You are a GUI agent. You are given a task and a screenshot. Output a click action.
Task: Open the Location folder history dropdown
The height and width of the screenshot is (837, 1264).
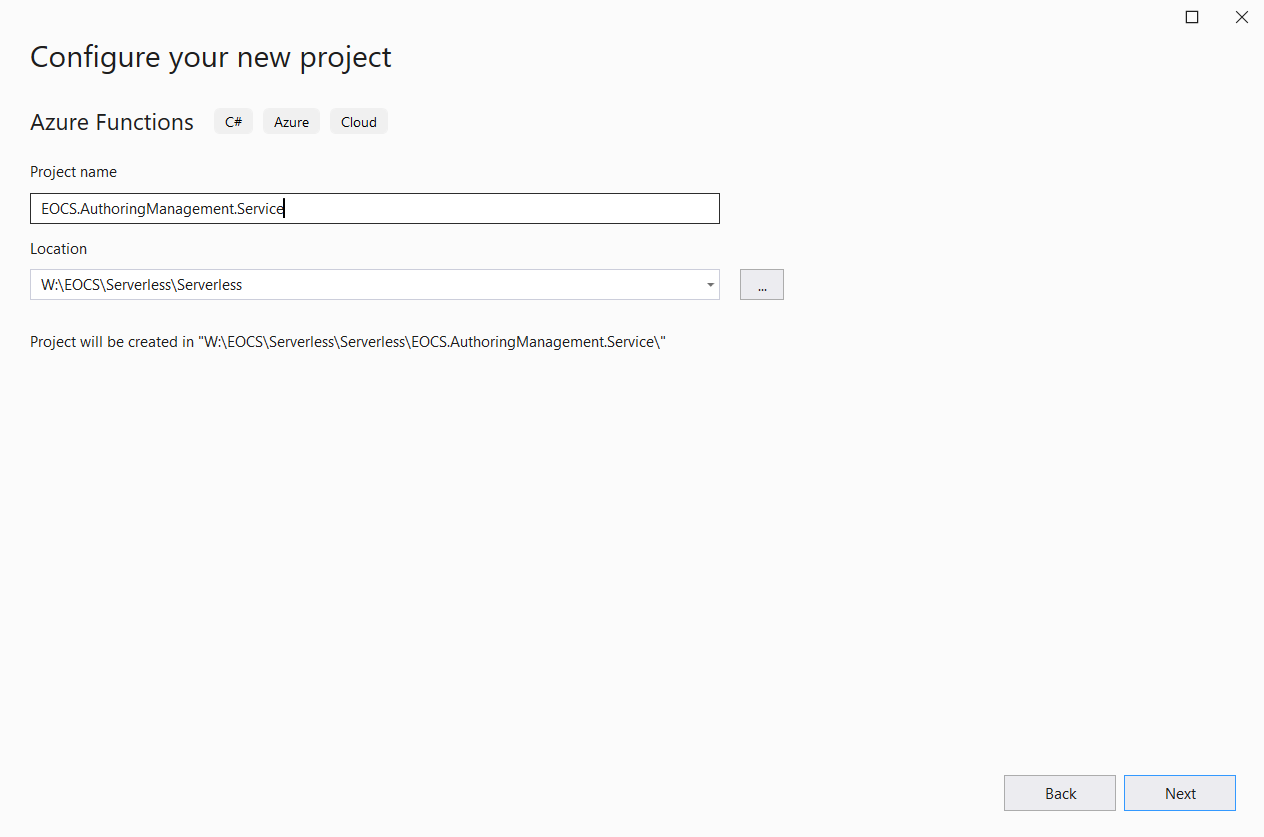pos(710,284)
